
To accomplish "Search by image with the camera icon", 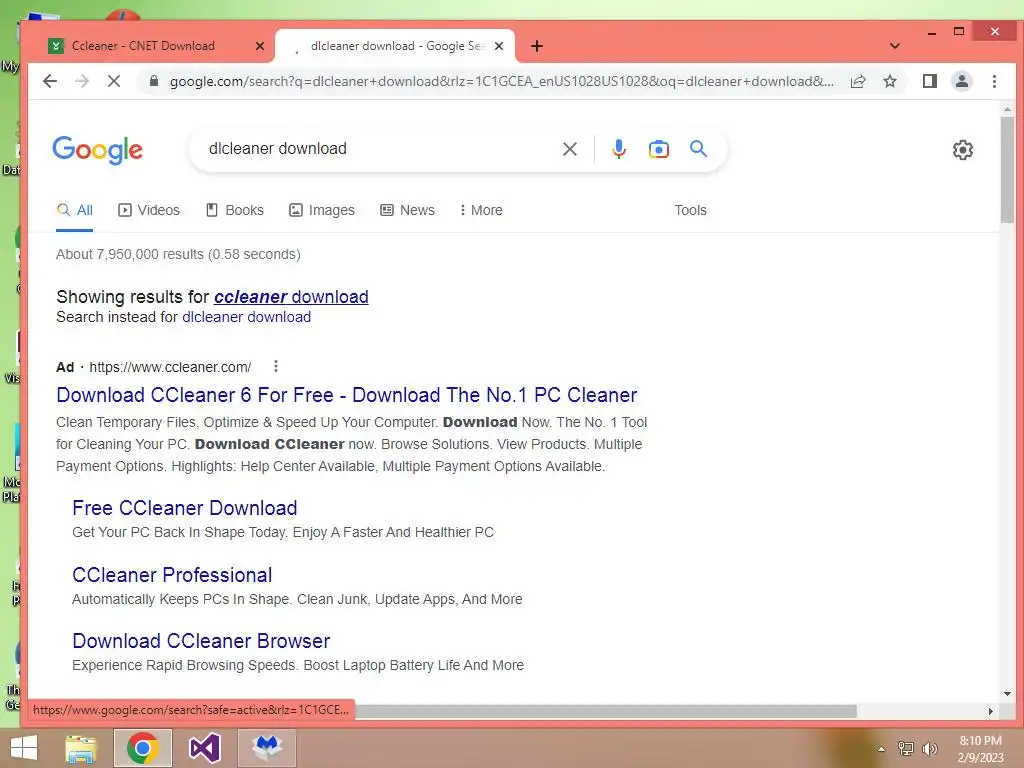I will pos(658,149).
